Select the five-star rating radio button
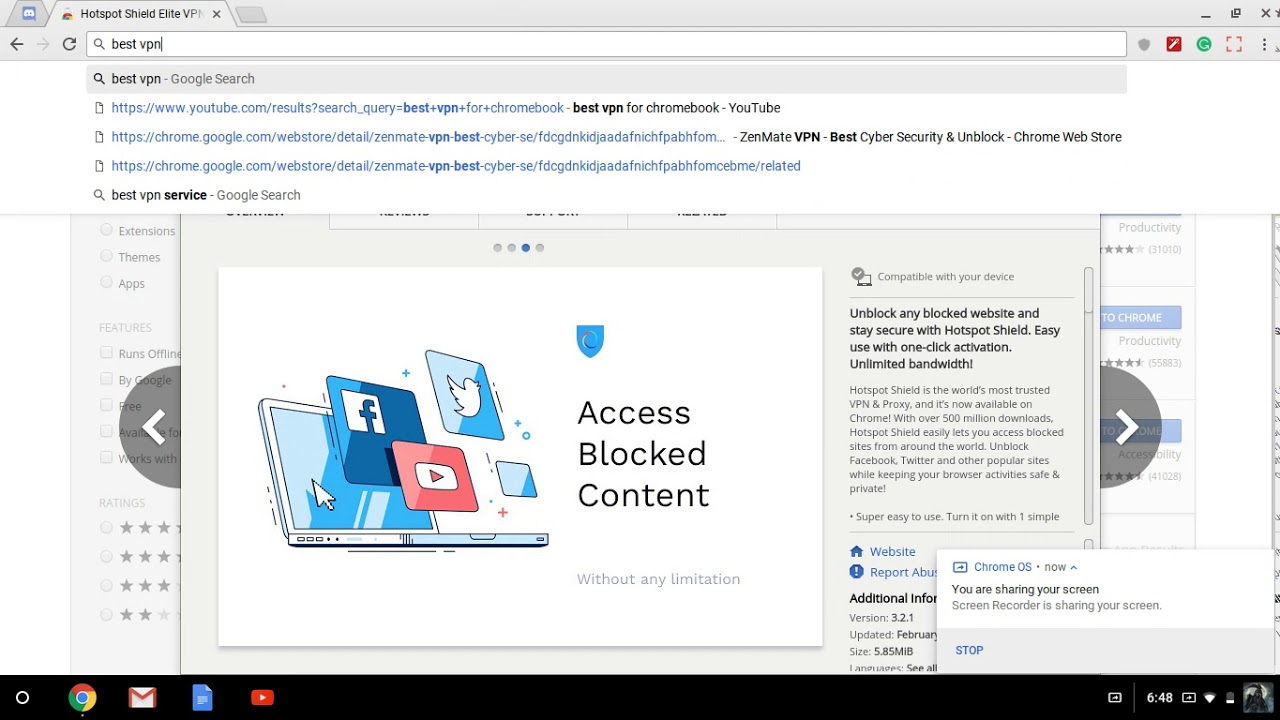1280x720 pixels. (106, 527)
